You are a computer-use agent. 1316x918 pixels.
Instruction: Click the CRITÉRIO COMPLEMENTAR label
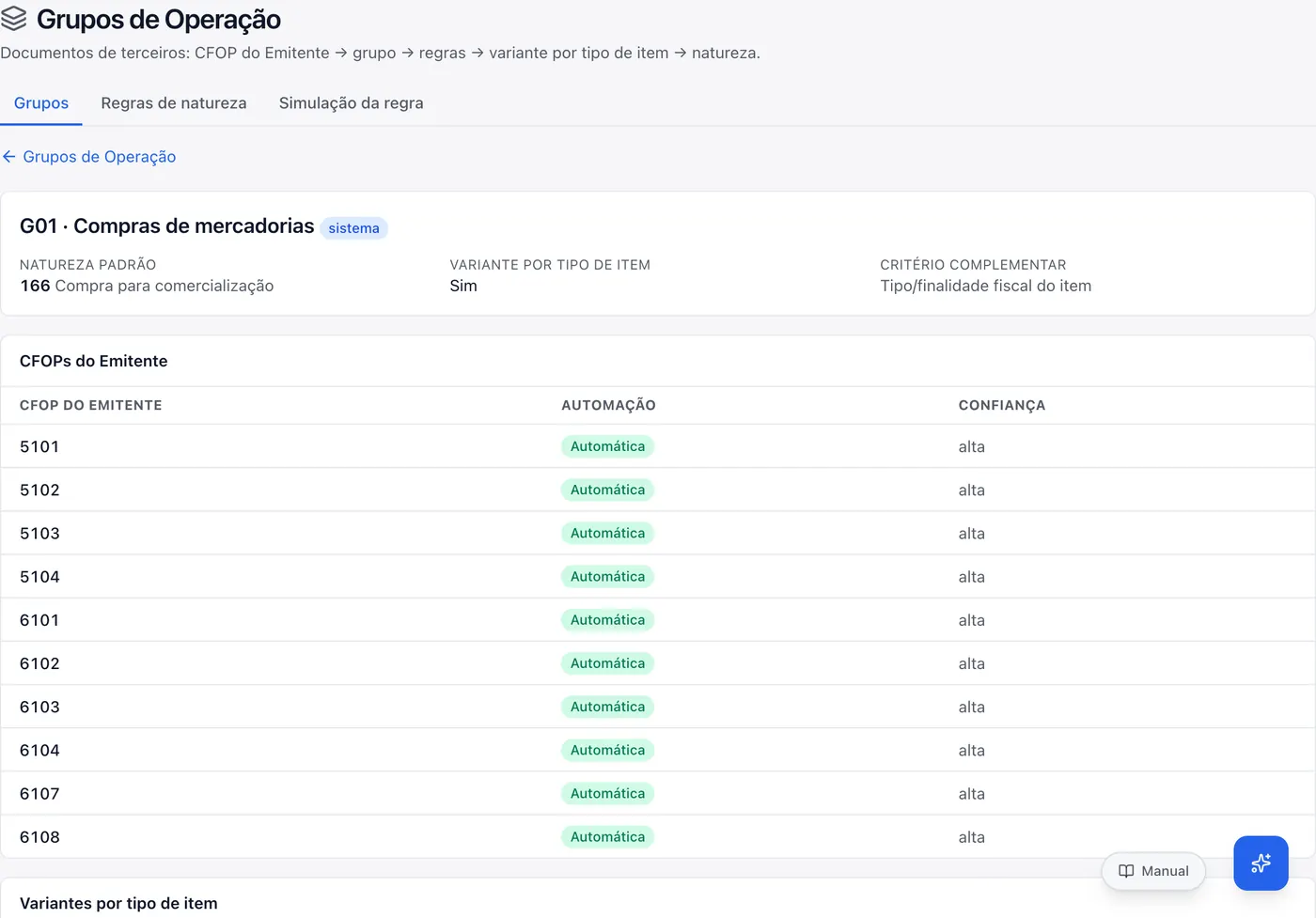(x=973, y=265)
